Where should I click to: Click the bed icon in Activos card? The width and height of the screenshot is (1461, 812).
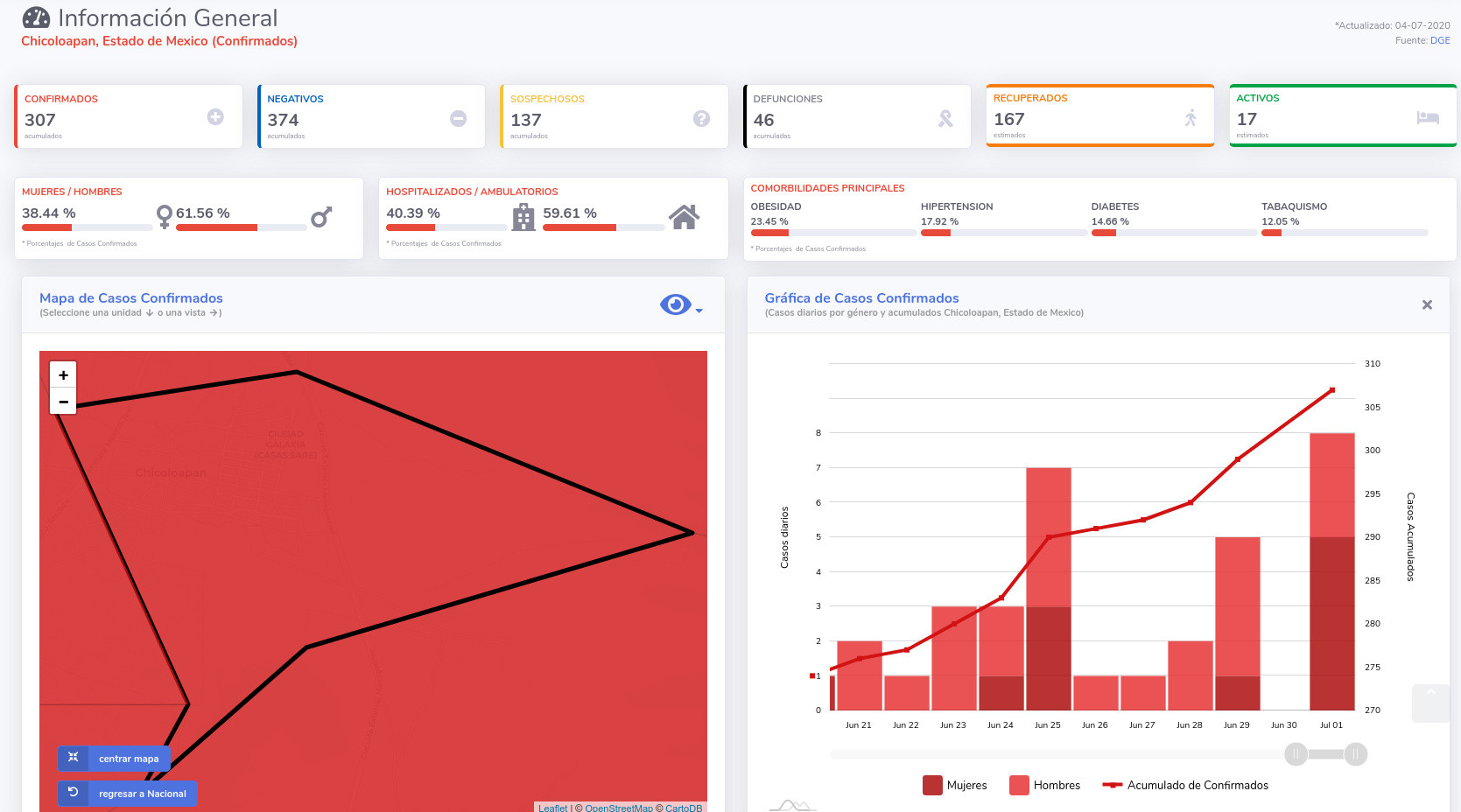click(x=1428, y=117)
